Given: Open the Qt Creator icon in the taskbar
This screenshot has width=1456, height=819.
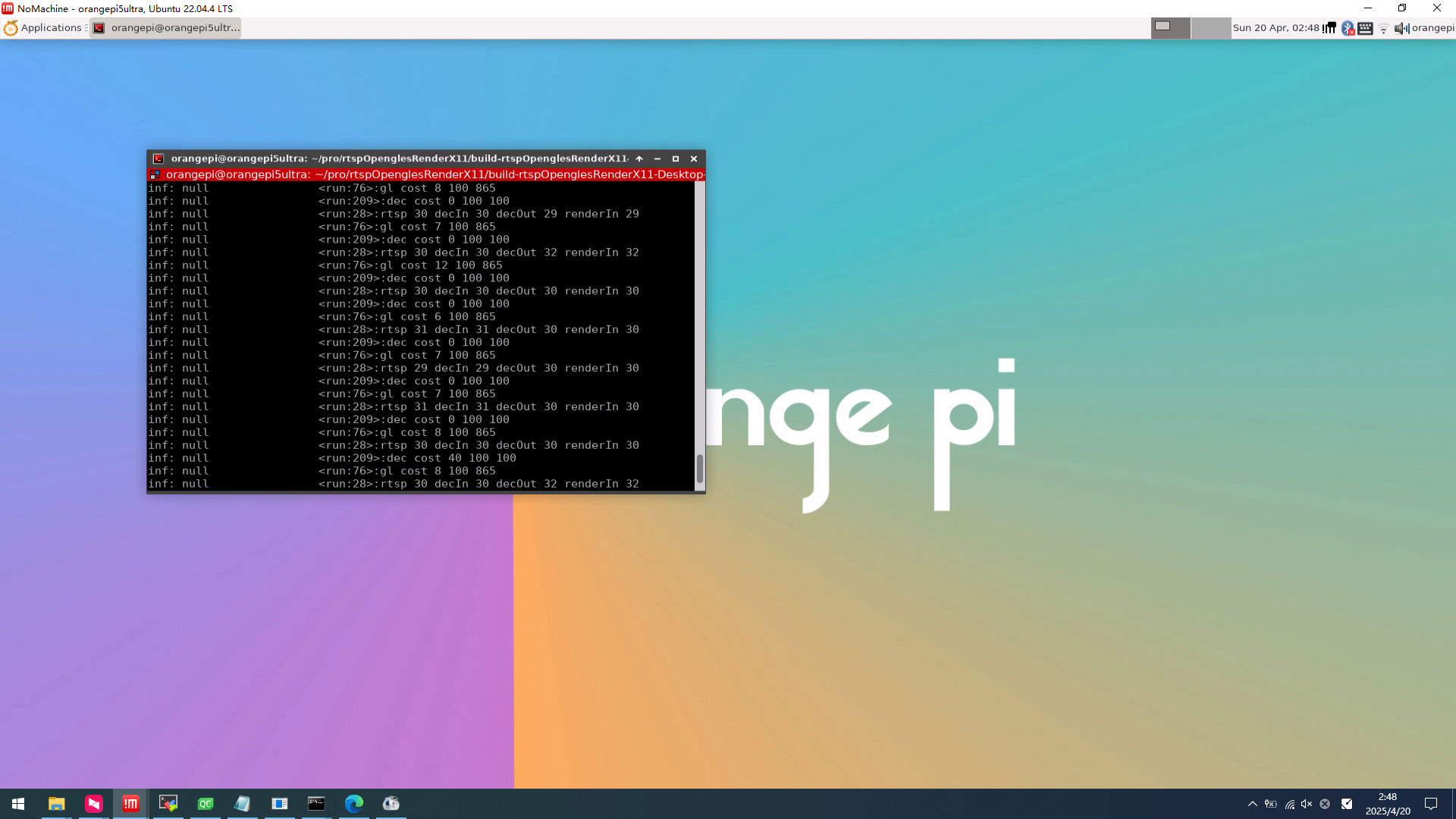Looking at the screenshot, I should (x=206, y=804).
